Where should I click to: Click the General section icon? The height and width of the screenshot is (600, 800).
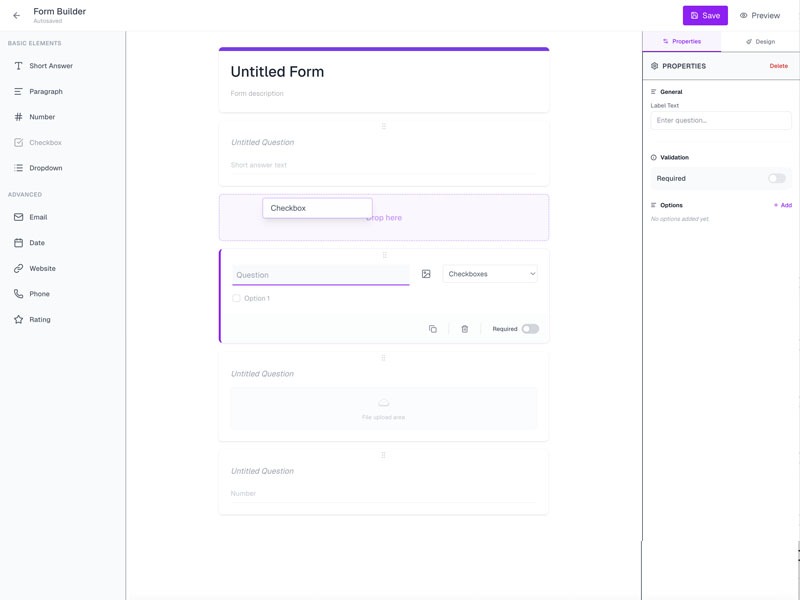point(654,92)
